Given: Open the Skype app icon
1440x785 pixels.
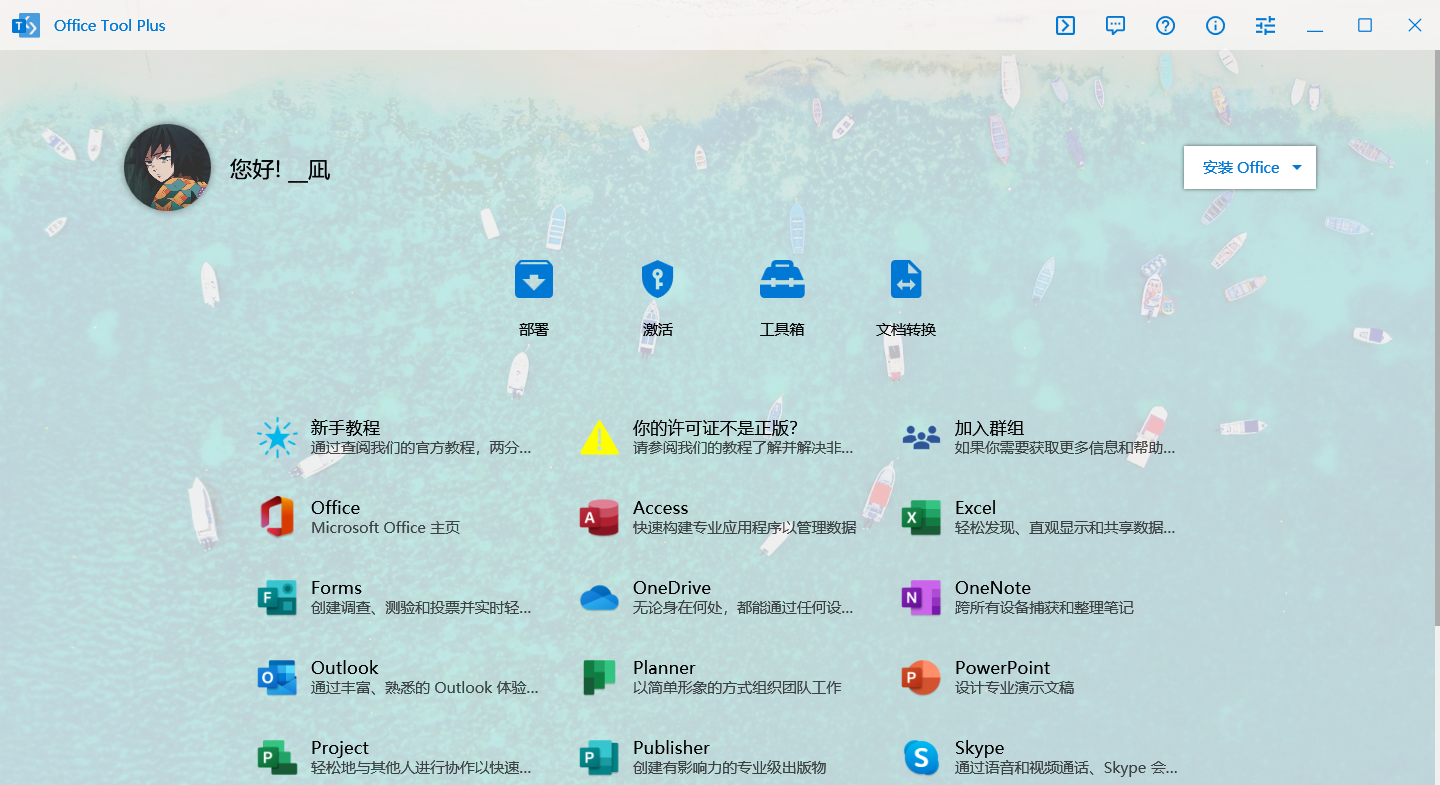Looking at the screenshot, I should [x=921, y=757].
